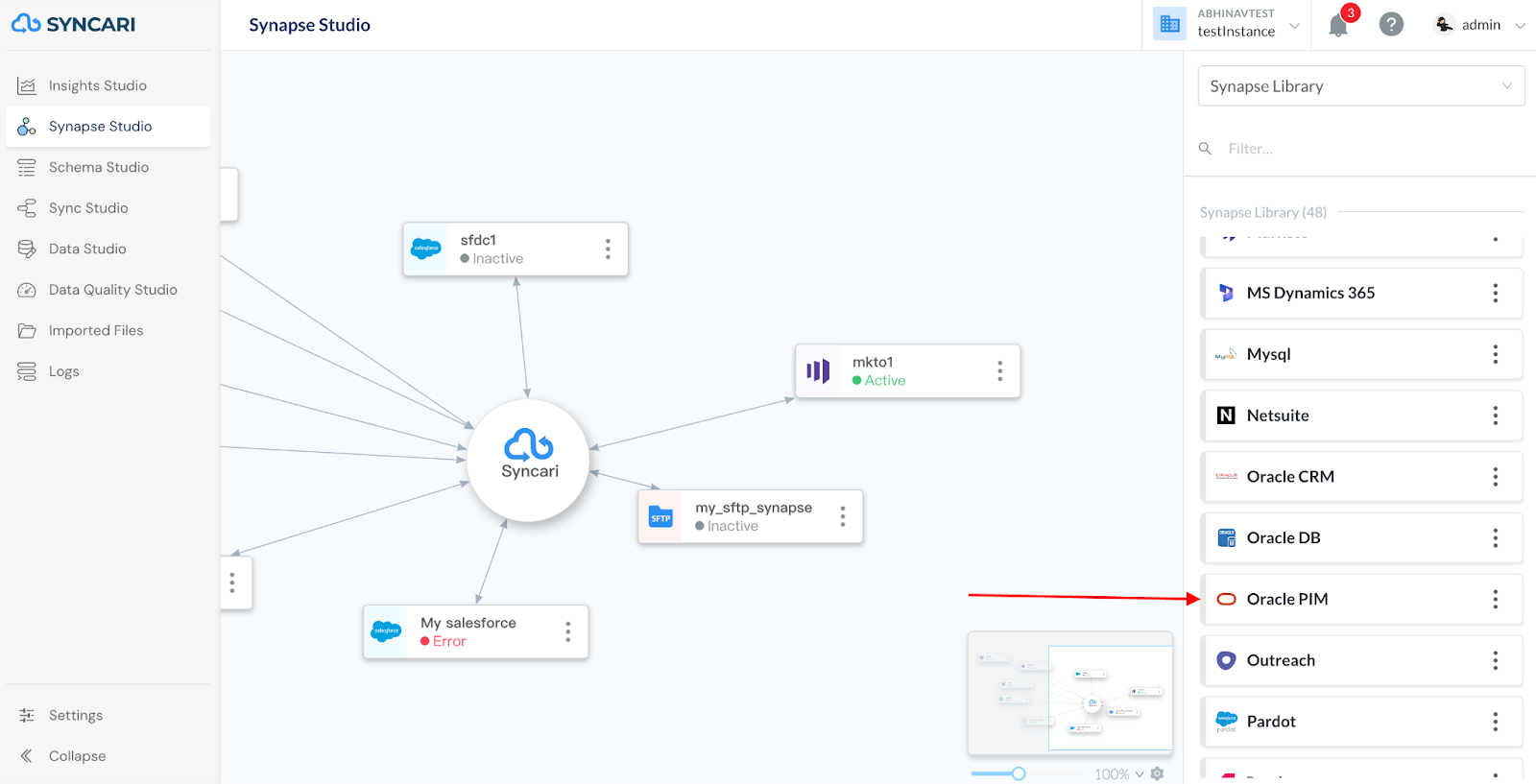This screenshot has height=784, width=1536.
Task: Click the sfdc1 Salesforce cloud icon
Action: point(426,249)
